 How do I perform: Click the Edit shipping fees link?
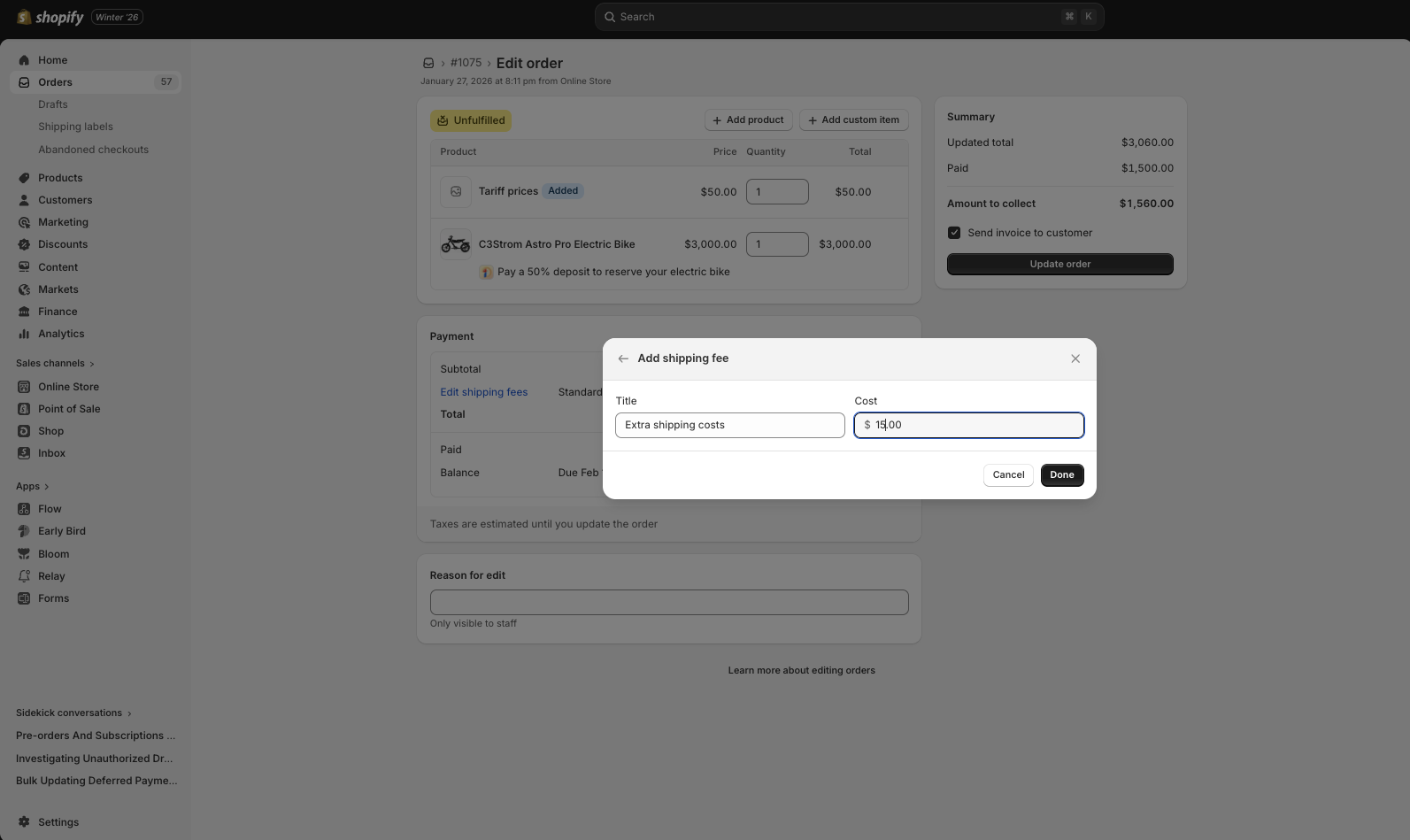coord(484,392)
